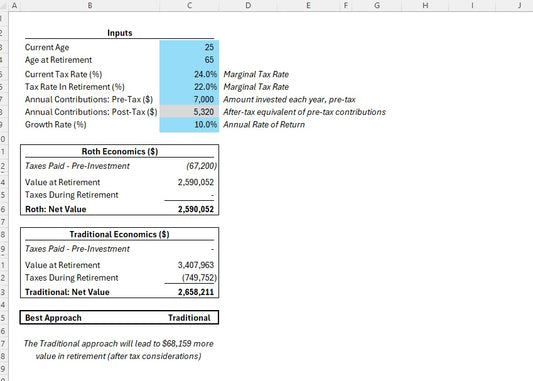Select Roth Value at Retirement 2,590,052 cell
Viewport: 533px width, 381px height.
tap(195, 182)
